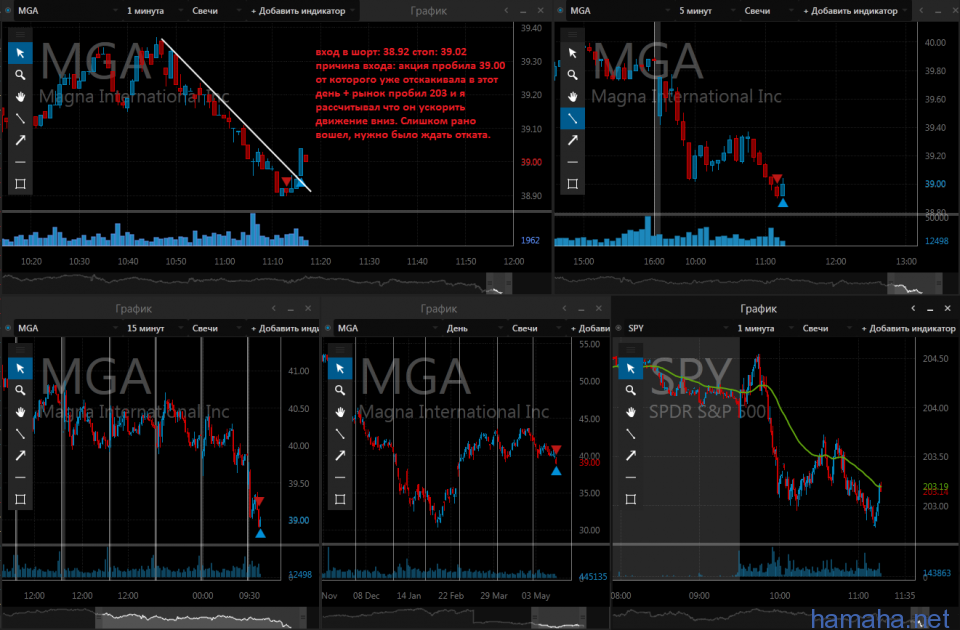
Task: Open the "15 минут" timeframe dropdown
Action: click(153, 328)
